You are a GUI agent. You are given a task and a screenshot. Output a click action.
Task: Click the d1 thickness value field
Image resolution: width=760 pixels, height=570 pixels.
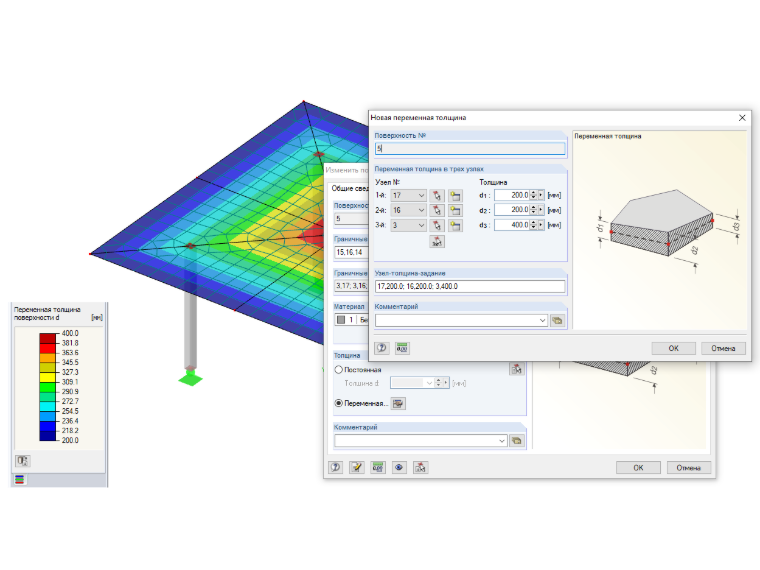tap(512, 195)
